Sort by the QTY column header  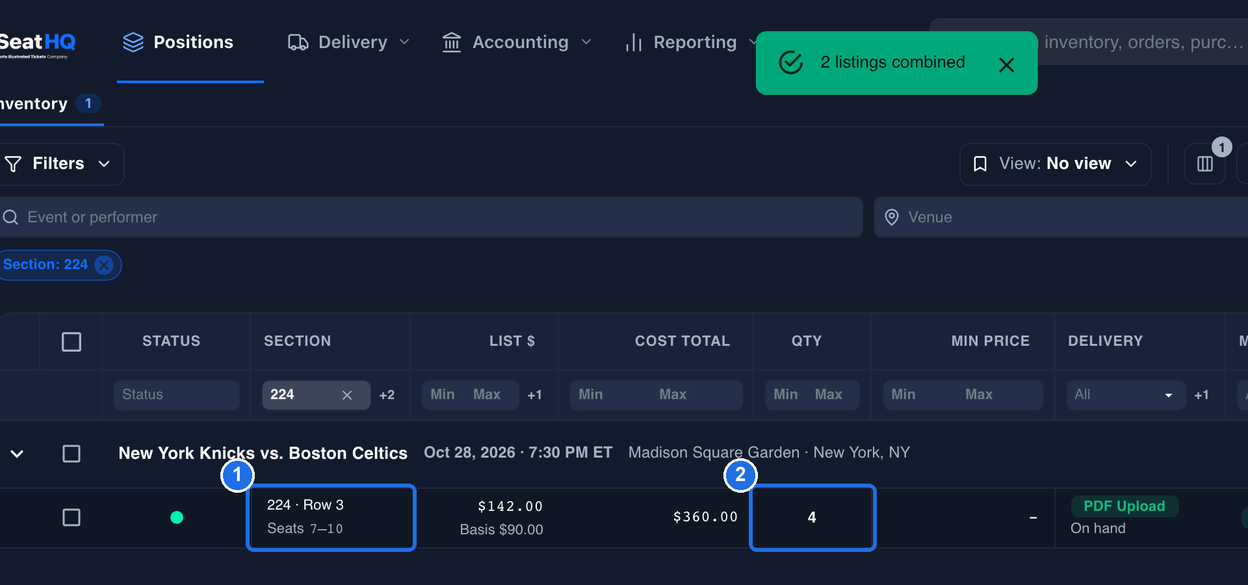(x=806, y=341)
